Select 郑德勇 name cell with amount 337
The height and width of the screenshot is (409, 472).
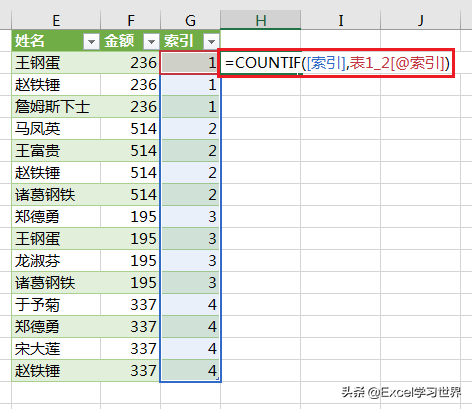[56, 327]
